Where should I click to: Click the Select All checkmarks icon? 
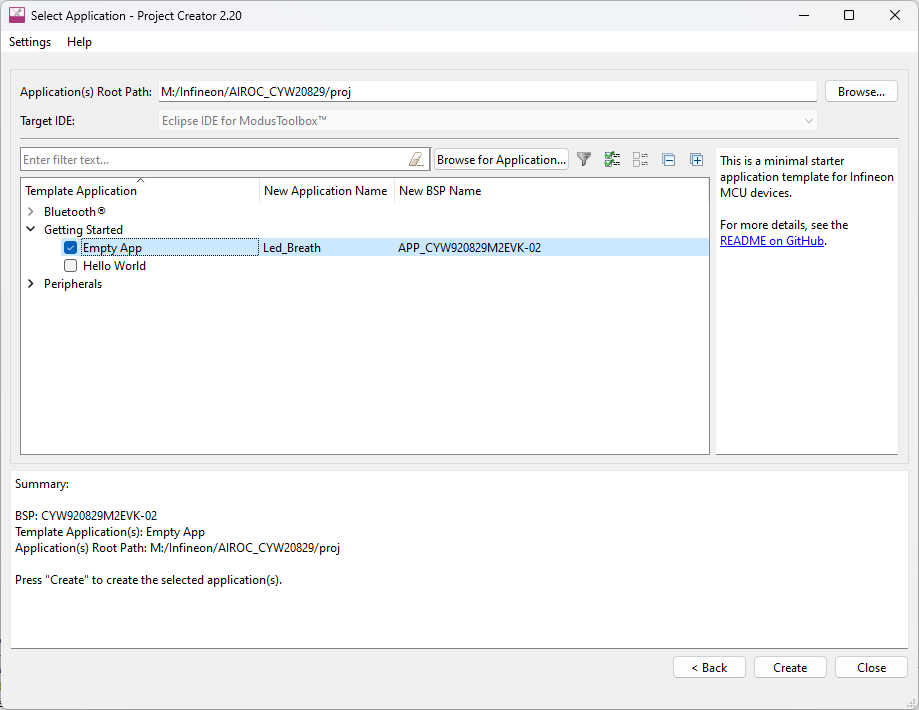coord(612,159)
